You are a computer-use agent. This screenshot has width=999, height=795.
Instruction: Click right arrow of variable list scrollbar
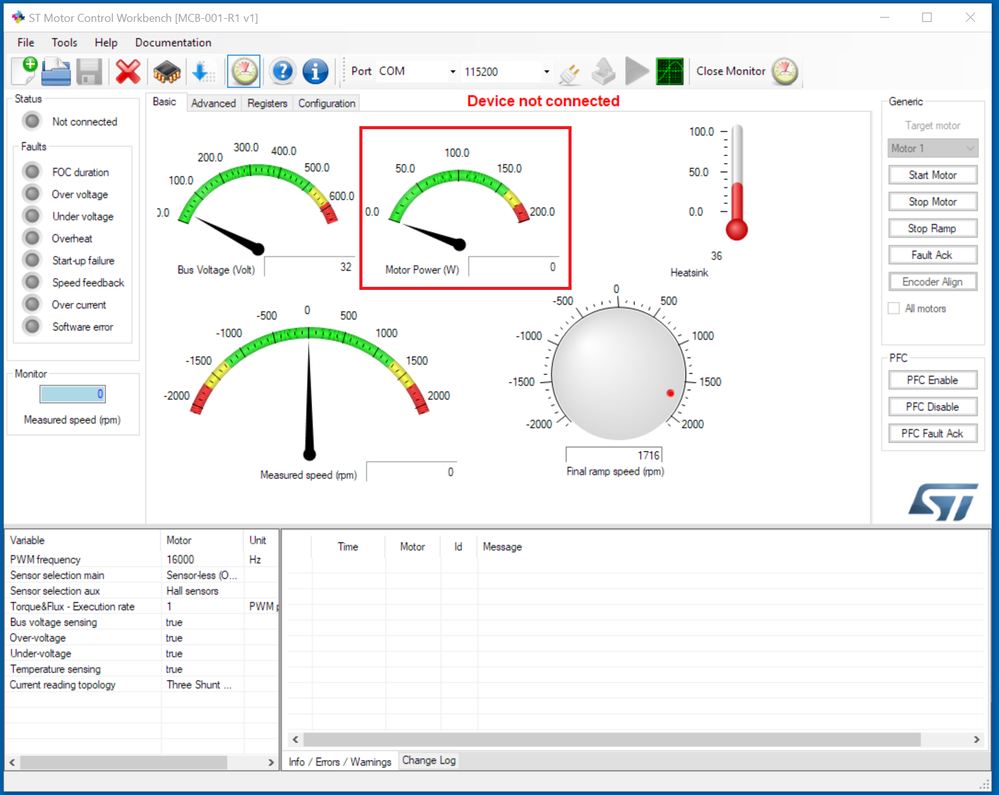271,762
